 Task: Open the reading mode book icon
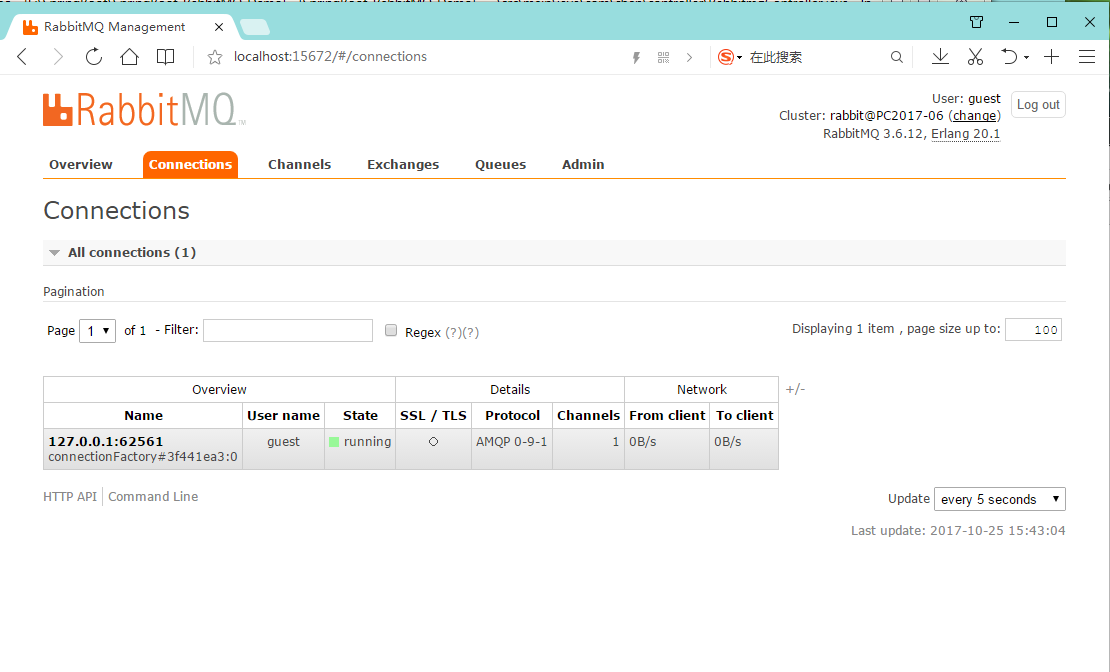(x=166, y=57)
